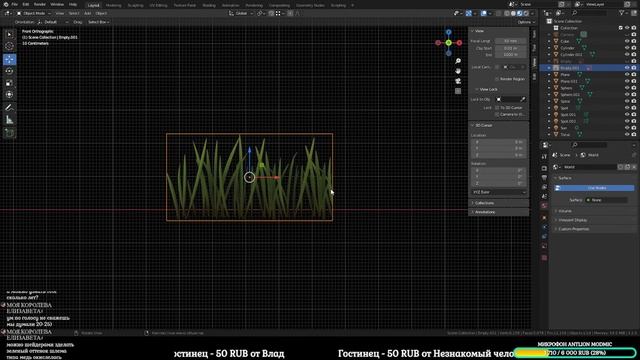640x360 pixels.
Task: Click the Blender logo menu icon
Action: (x=6, y=4)
